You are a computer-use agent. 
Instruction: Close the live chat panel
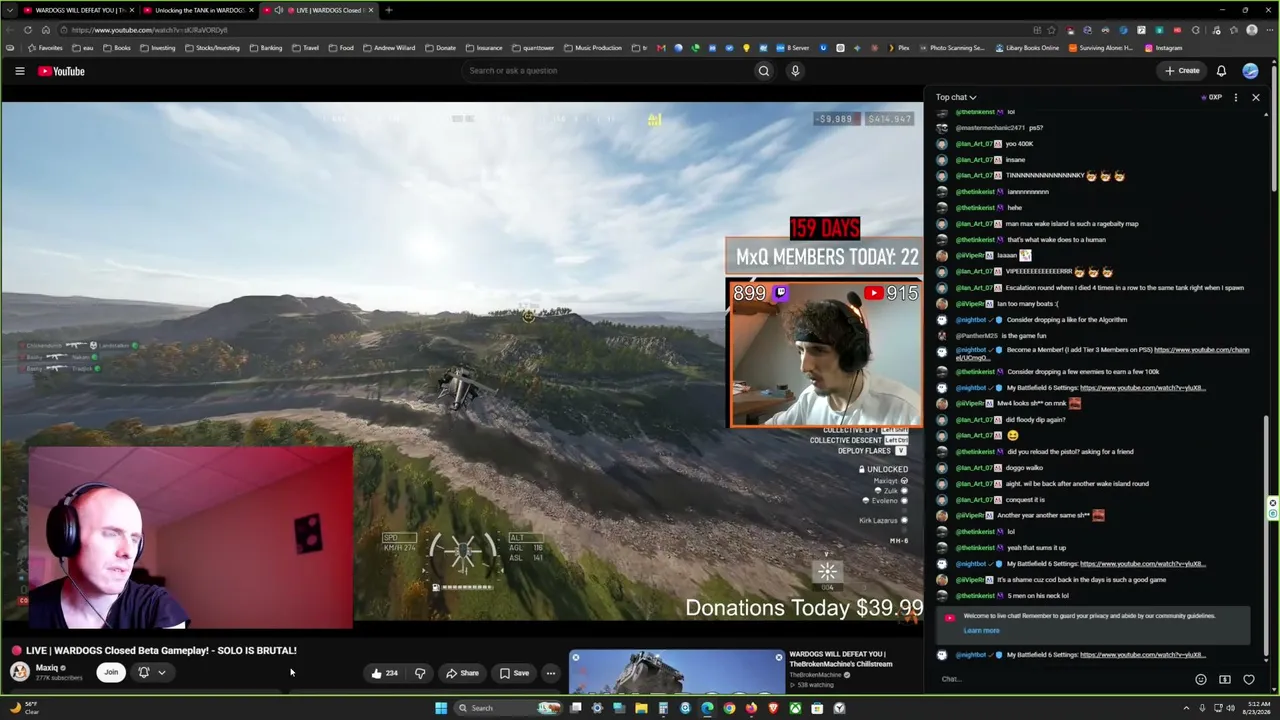(1256, 97)
